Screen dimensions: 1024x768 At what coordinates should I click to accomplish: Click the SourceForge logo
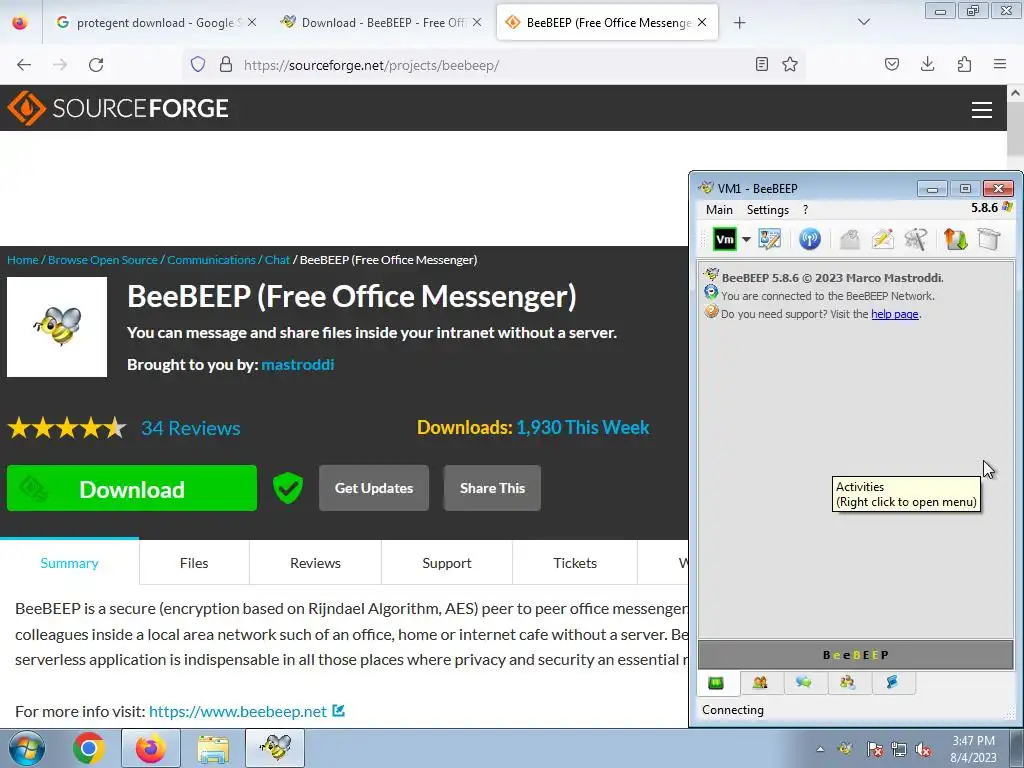(x=118, y=108)
